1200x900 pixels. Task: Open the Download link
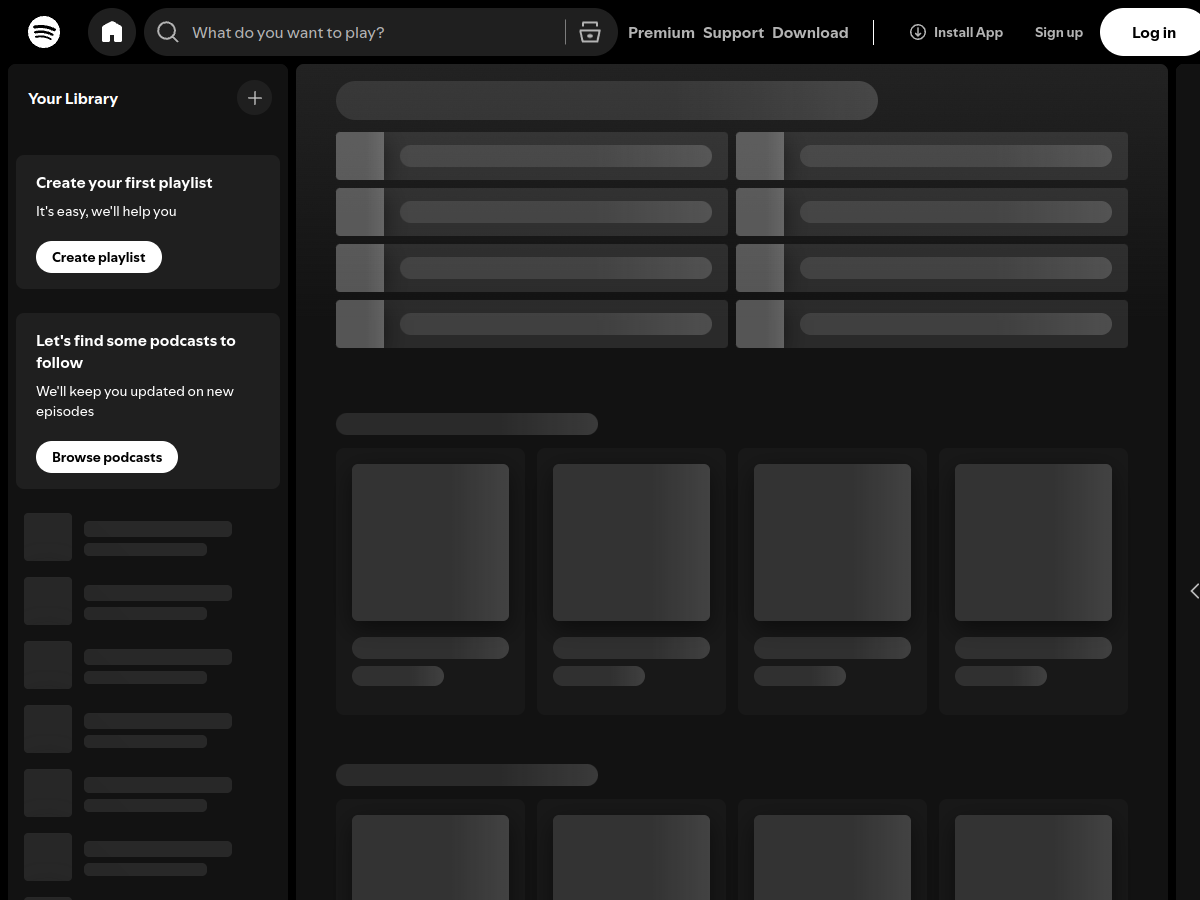(x=810, y=33)
